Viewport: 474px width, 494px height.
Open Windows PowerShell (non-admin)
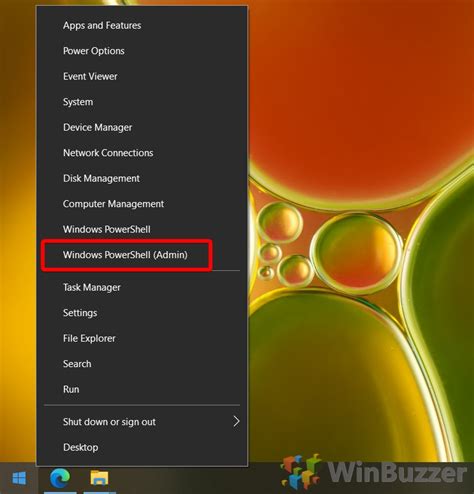(x=142, y=229)
